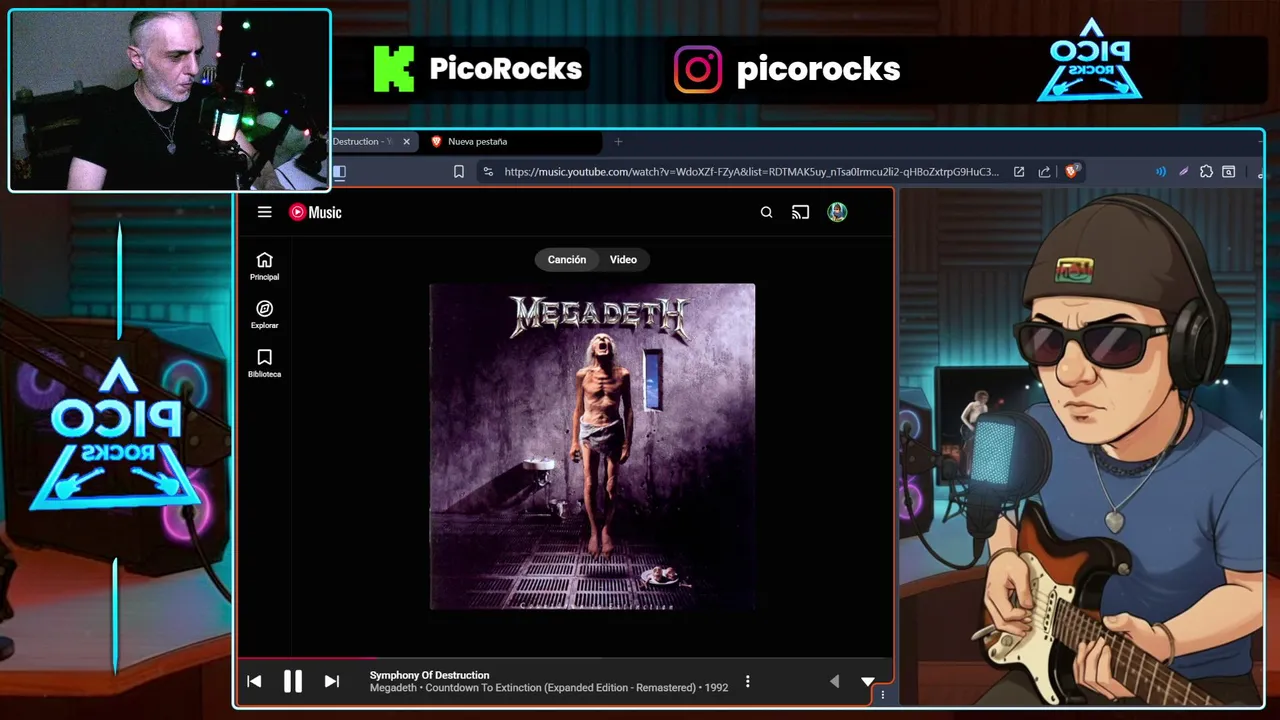Click the music.youtube.com URL field
The image size is (1280, 720).
pos(751,172)
